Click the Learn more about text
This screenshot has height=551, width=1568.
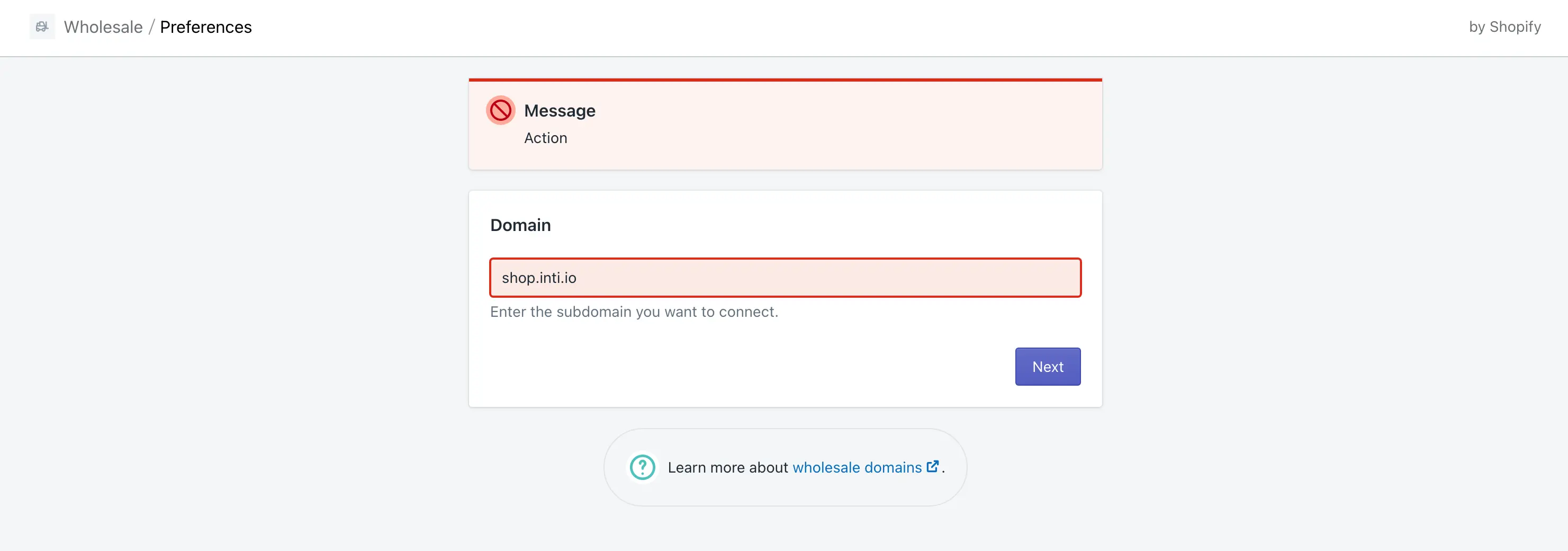click(727, 467)
